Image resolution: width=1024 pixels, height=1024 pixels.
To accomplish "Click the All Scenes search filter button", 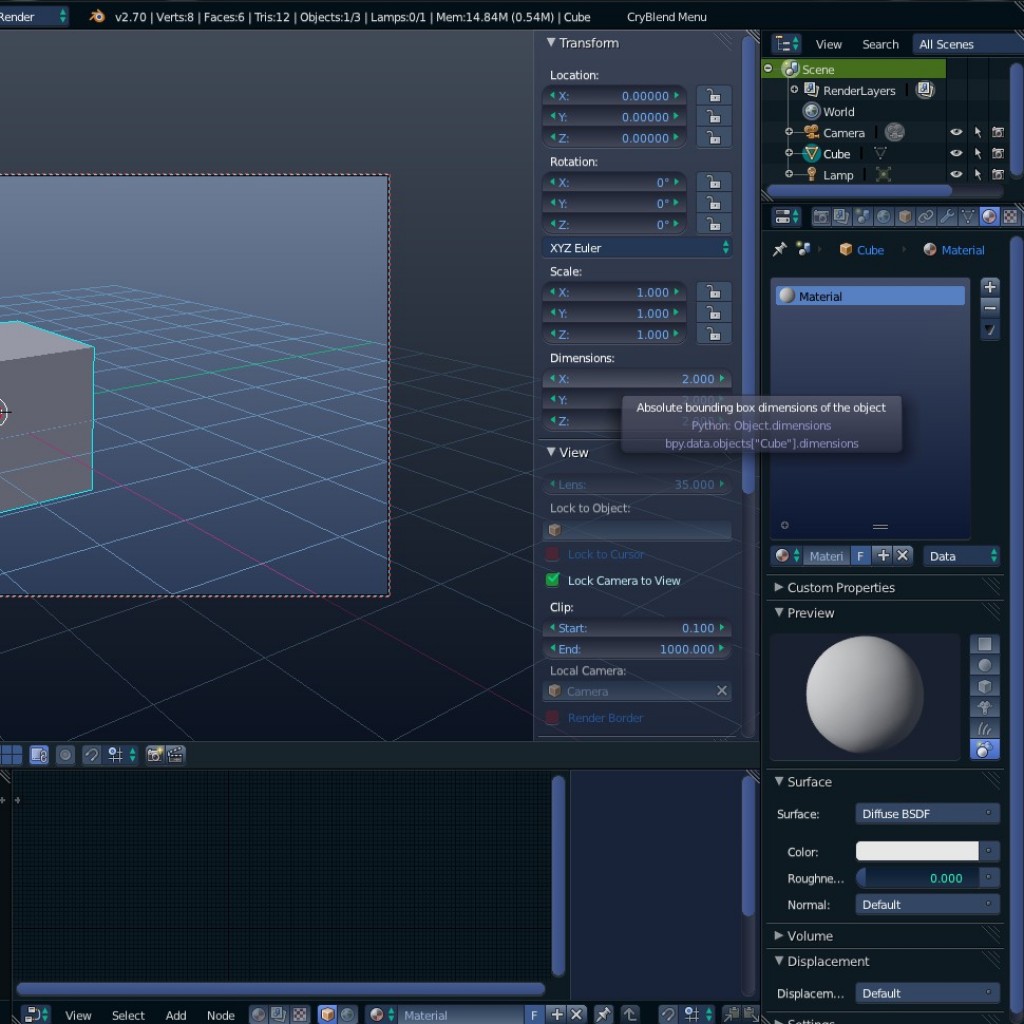I will 944,43.
